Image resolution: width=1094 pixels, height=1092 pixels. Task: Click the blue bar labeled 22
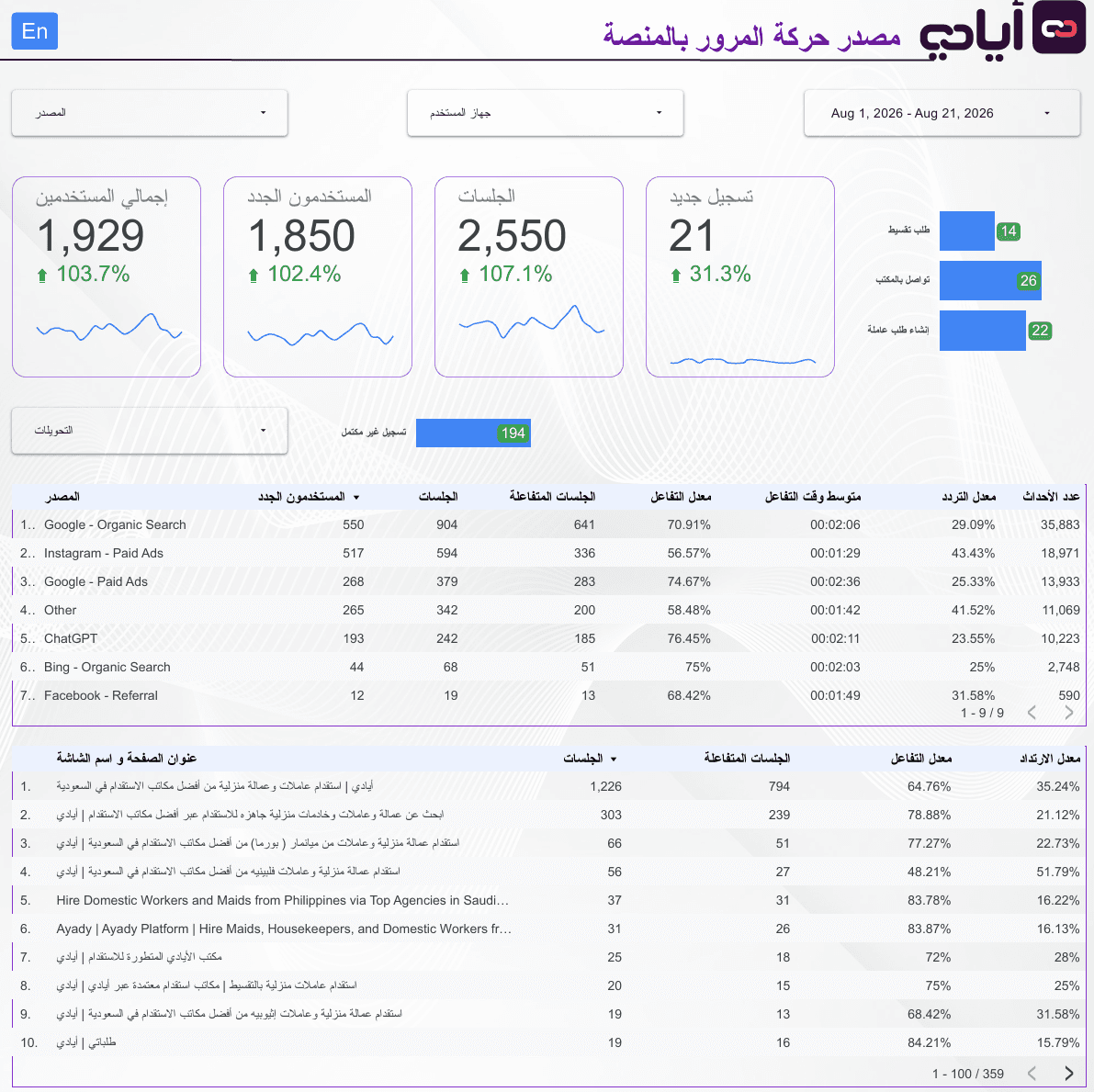(982, 331)
